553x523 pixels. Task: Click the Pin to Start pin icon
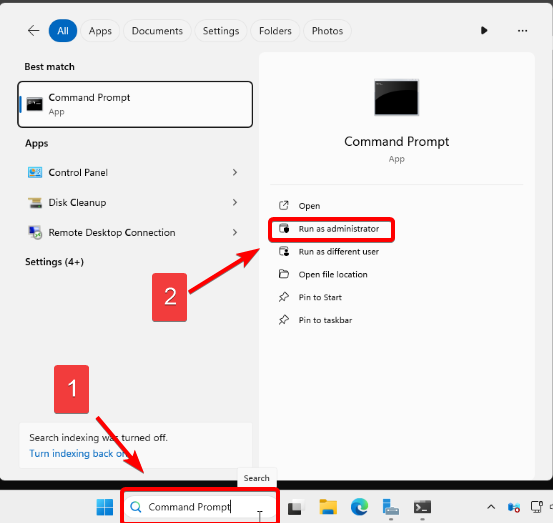[284, 297]
